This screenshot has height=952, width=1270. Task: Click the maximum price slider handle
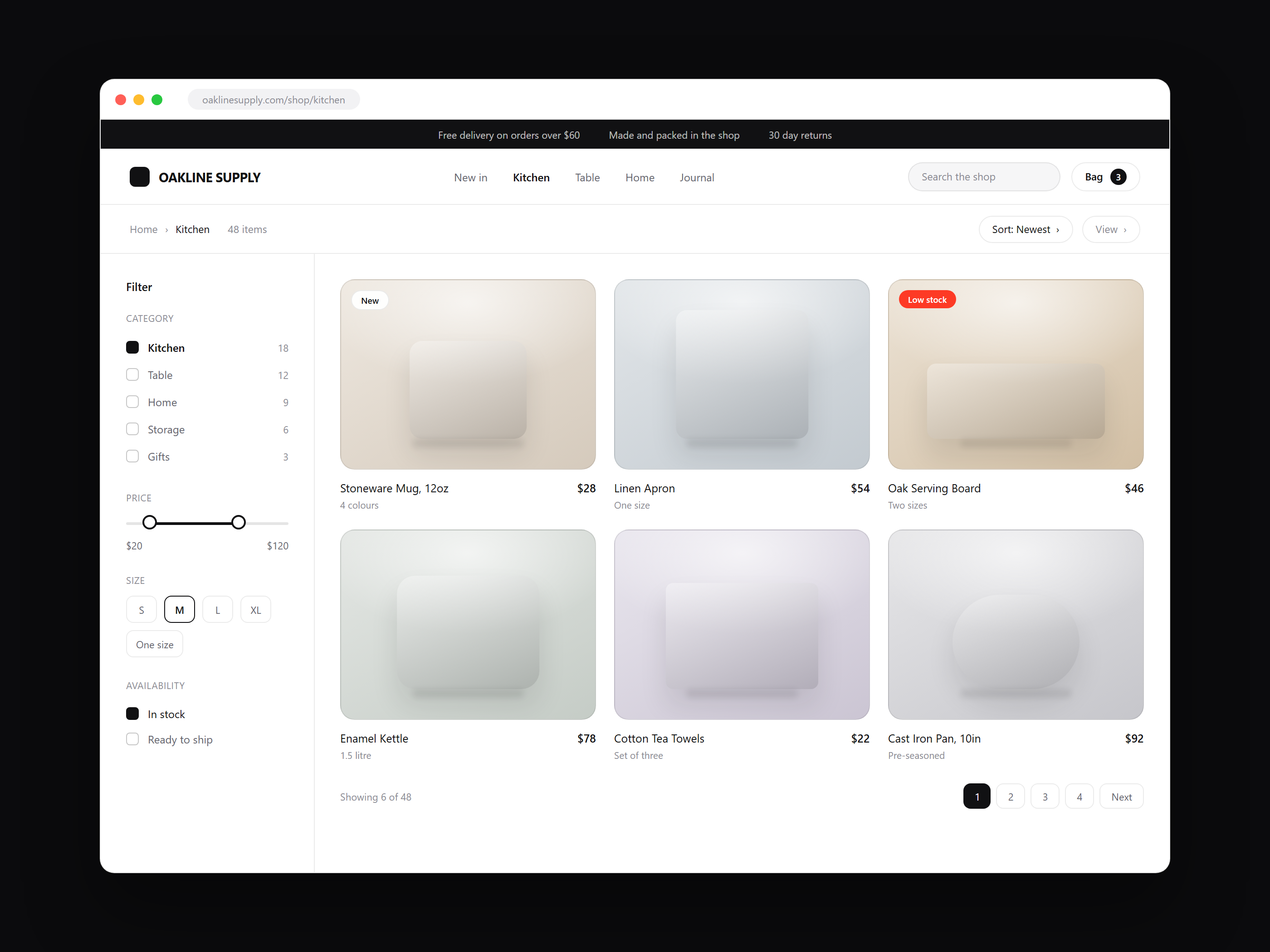tap(238, 522)
